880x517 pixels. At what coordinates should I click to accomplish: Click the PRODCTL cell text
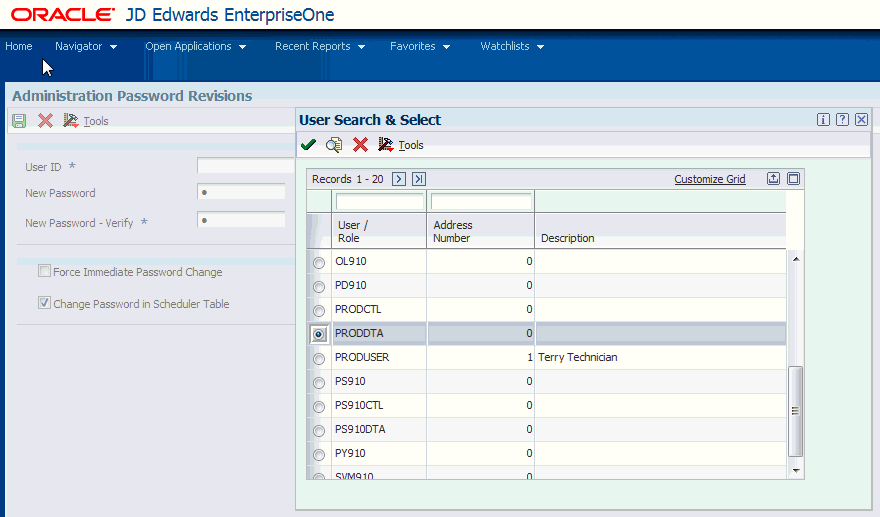point(358,309)
